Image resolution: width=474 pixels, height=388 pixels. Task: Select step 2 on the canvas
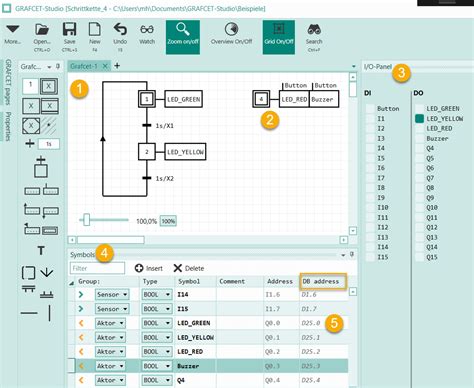147,152
